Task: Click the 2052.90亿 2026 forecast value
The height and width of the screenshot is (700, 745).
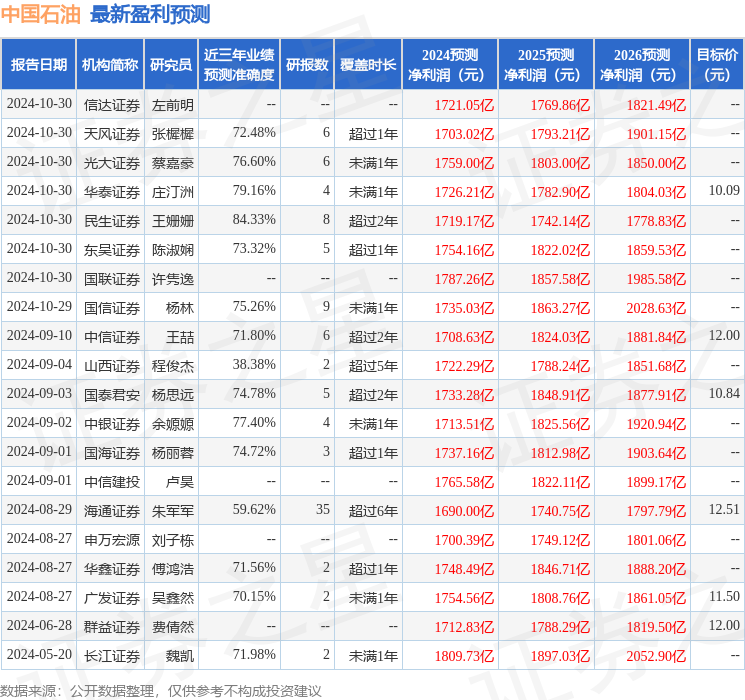Action: coord(656,656)
